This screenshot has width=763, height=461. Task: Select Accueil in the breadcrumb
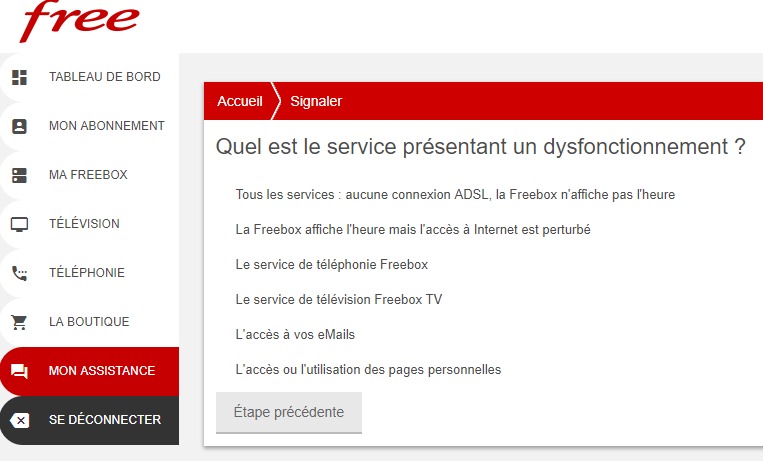pyautogui.click(x=239, y=101)
